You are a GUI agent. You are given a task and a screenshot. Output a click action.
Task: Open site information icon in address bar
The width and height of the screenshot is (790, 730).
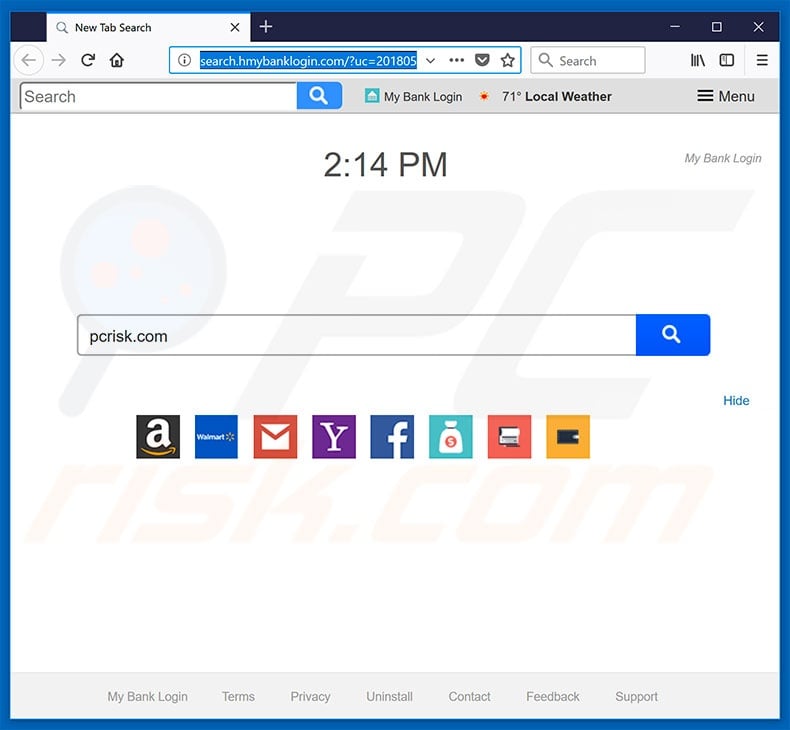point(184,60)
